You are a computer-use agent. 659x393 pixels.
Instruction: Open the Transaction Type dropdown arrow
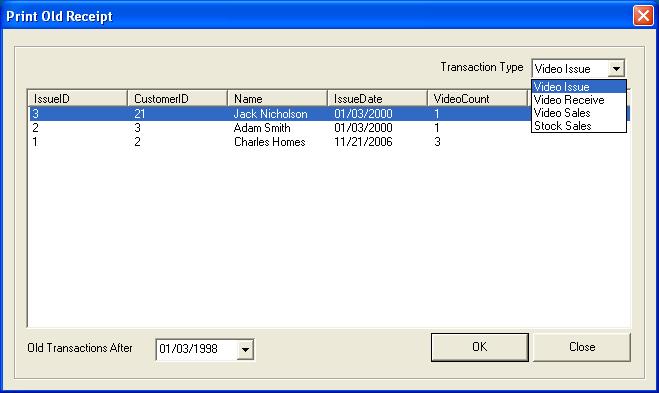(616, 69)
